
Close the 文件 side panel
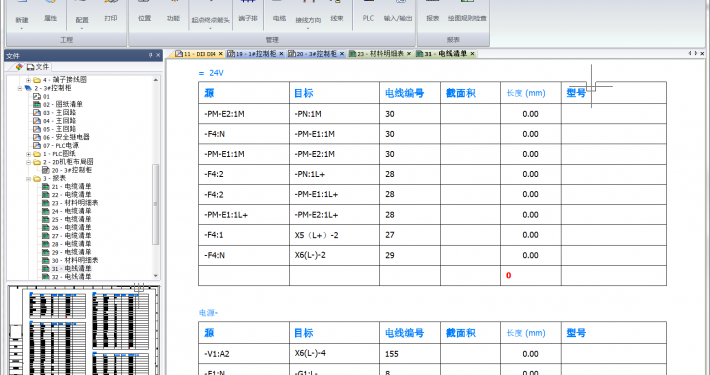(x=158, y=55)
